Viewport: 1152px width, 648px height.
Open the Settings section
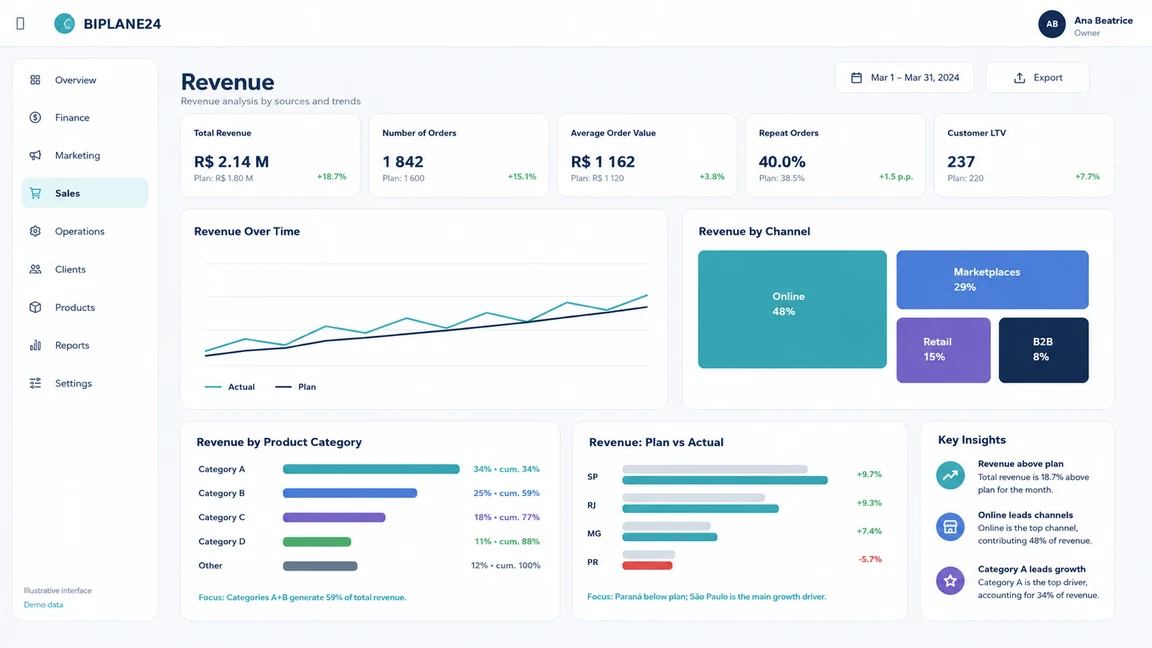point(84,384)
